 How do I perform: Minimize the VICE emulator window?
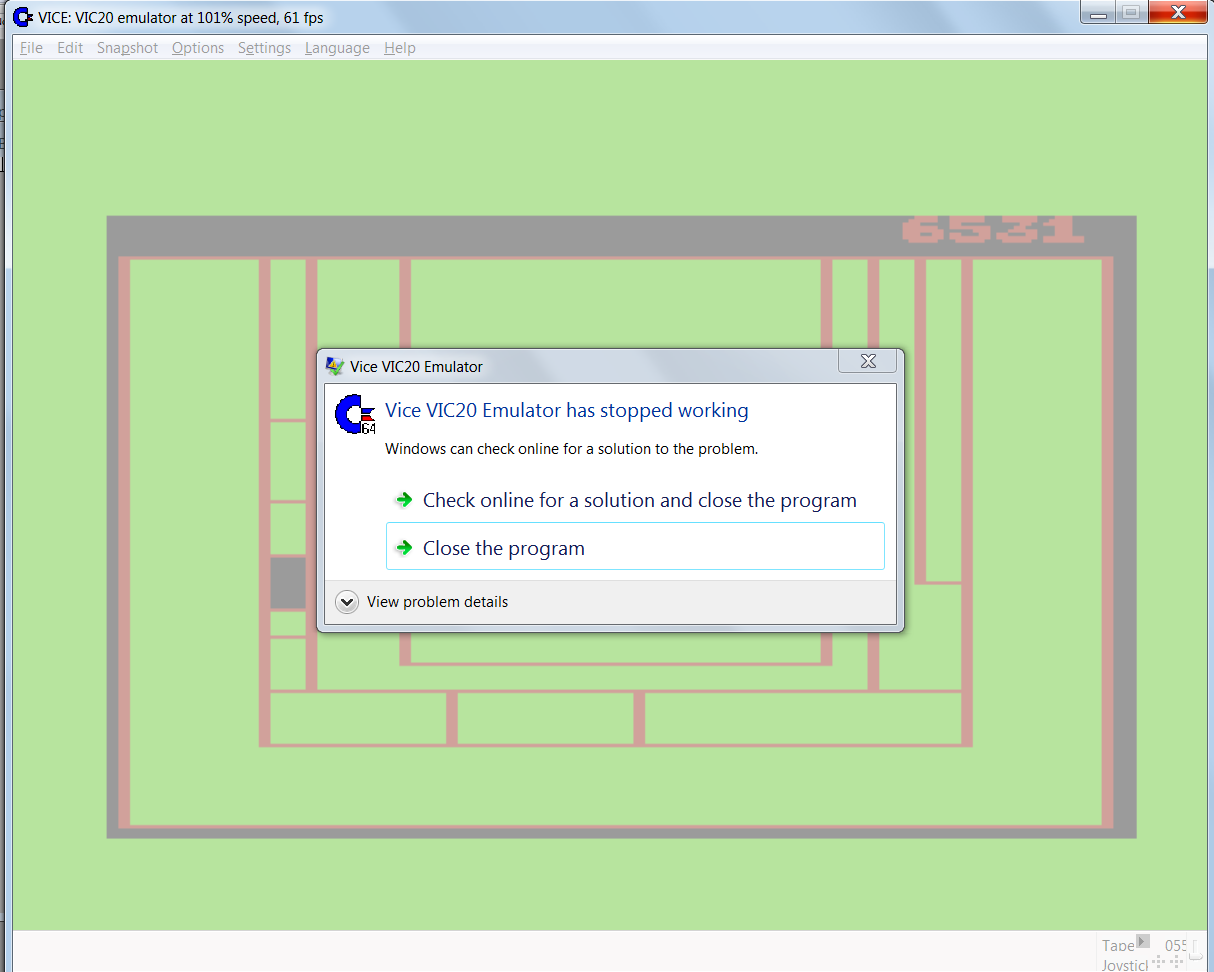coord(1100,13)
